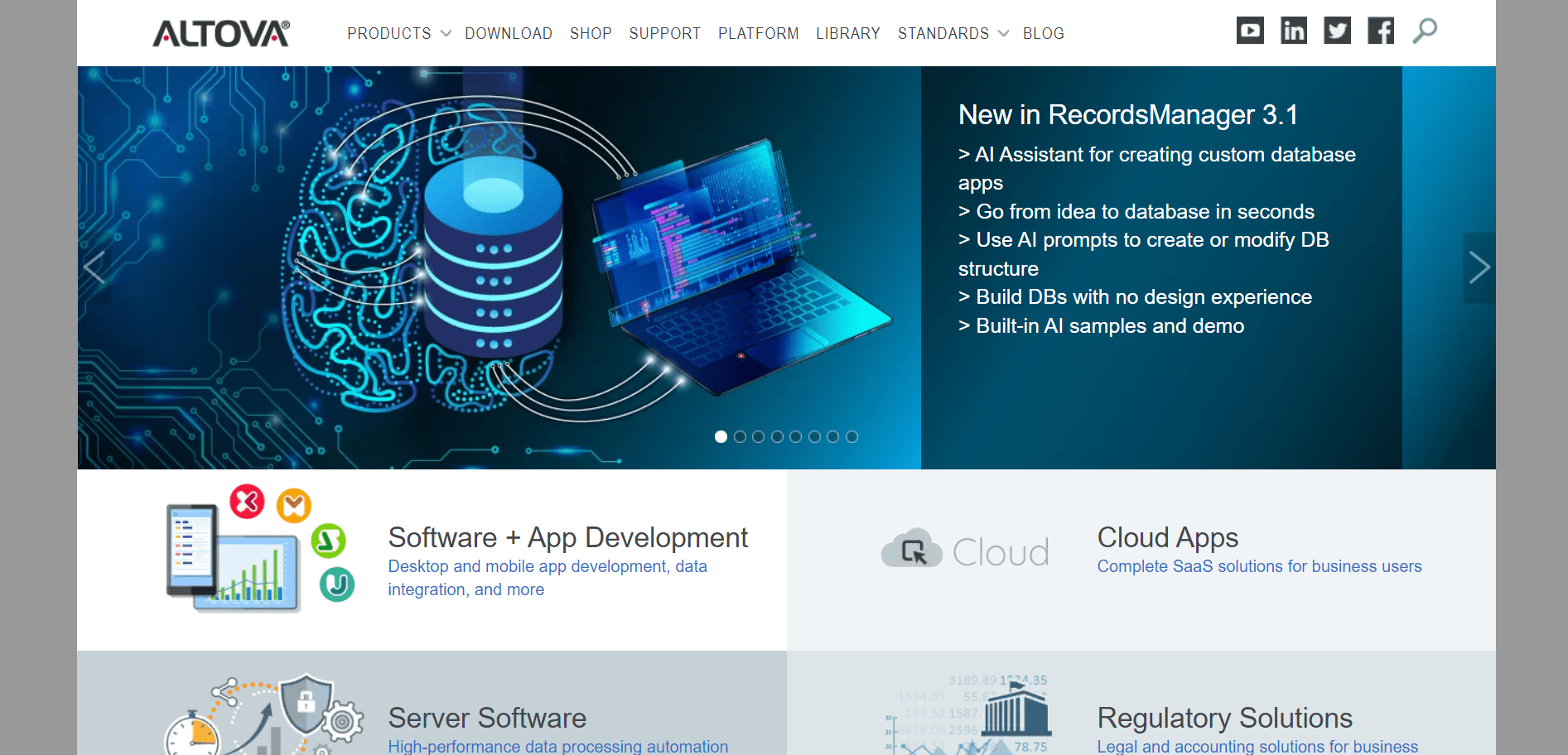The width and height of the screenshot is (1568, 755).
Task: Click the orange MapForce product icon
Action: pyautogui.click(x=294, y=506)
